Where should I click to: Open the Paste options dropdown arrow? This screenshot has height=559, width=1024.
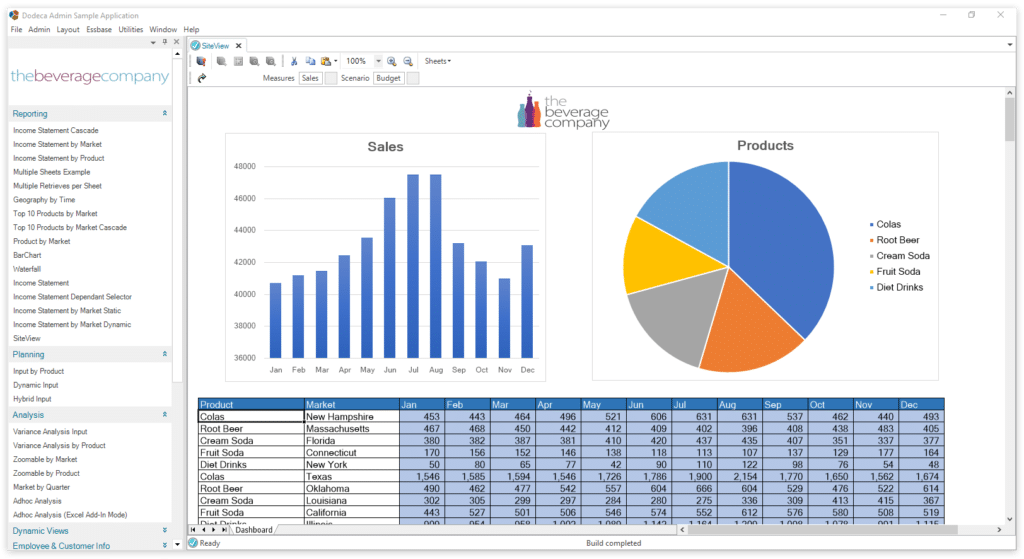tap(336, 61)
